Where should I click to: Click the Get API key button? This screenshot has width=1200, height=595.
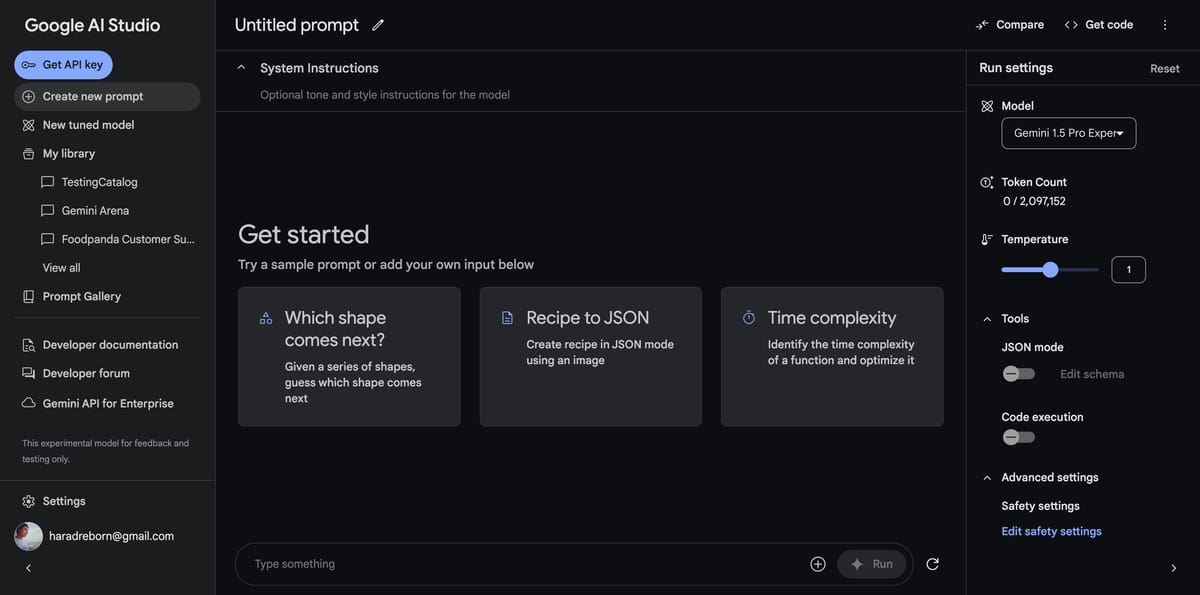63,65
